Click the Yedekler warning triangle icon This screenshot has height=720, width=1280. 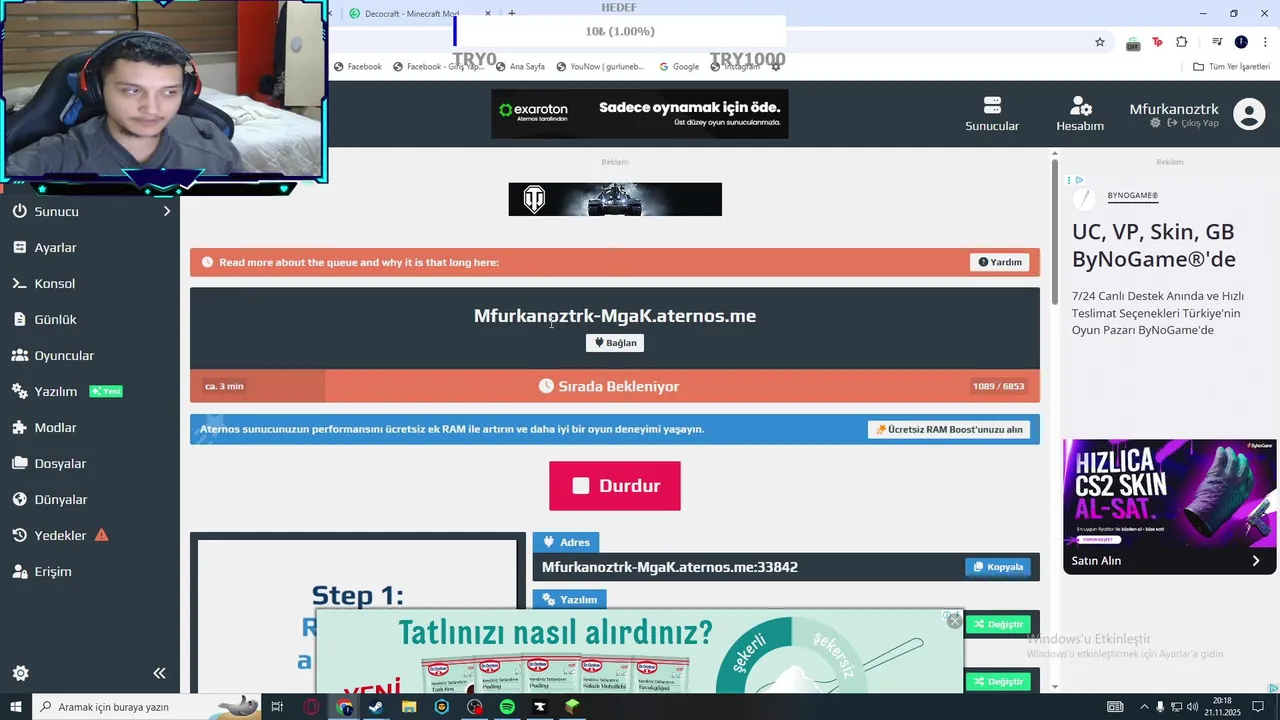(x=101, y=535)
